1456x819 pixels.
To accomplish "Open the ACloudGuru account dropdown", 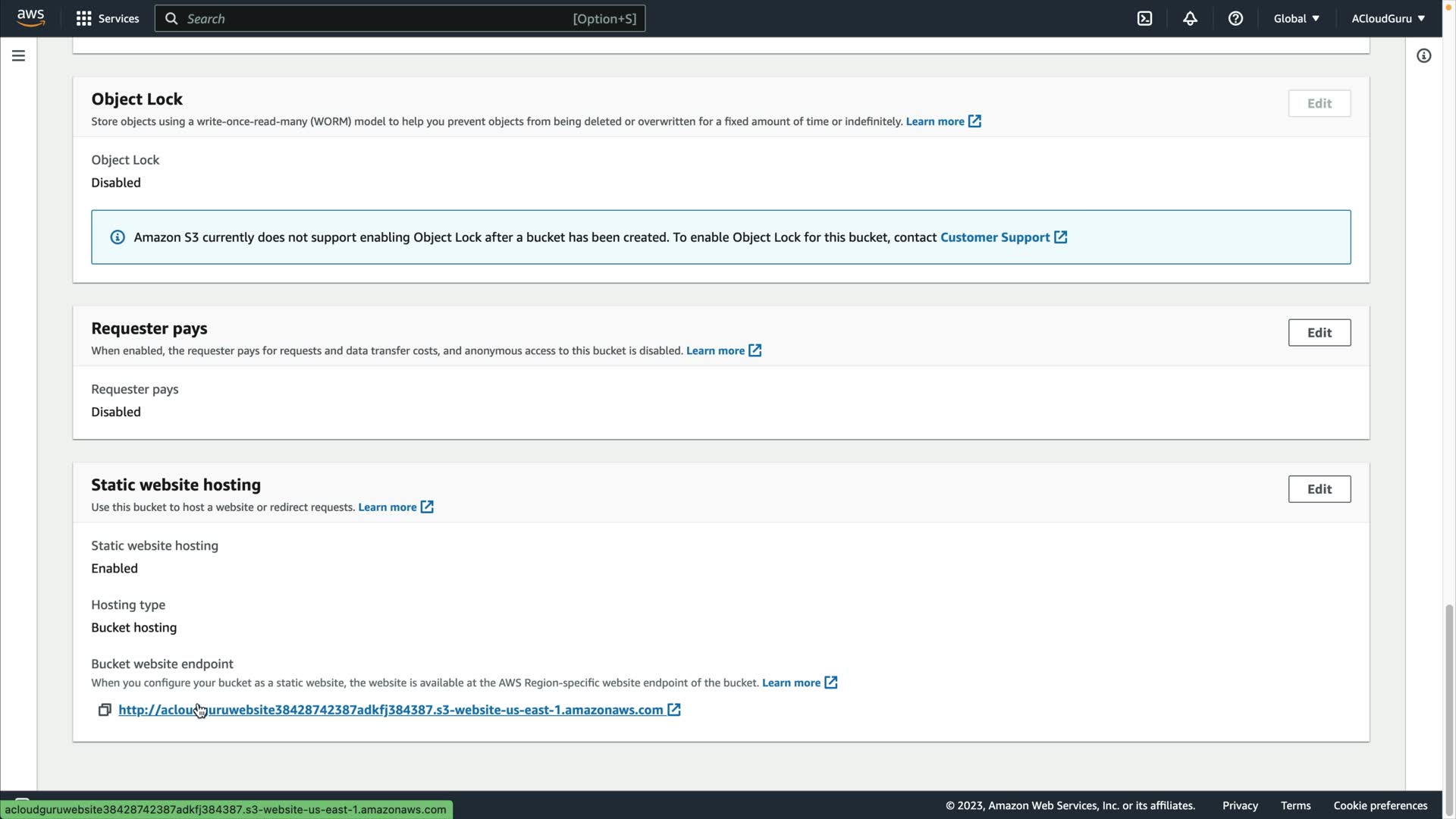I will coord(1388,18).
